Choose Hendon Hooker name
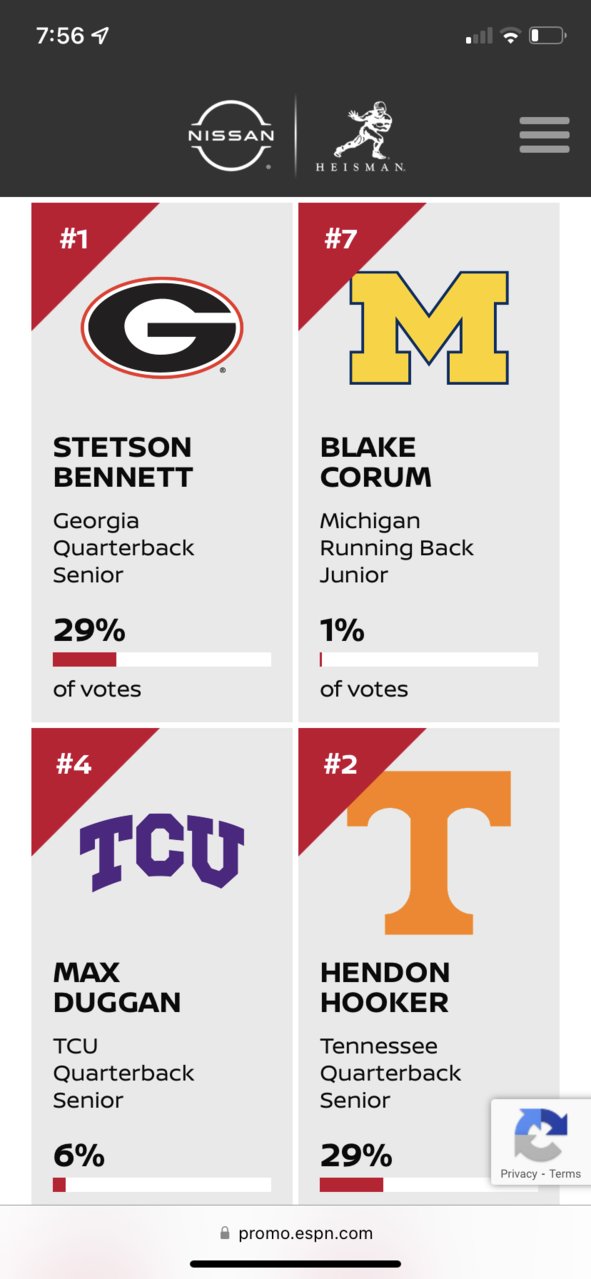This screenshot has height=1279, width=591. pyautogui.click(x=384, y=987)
